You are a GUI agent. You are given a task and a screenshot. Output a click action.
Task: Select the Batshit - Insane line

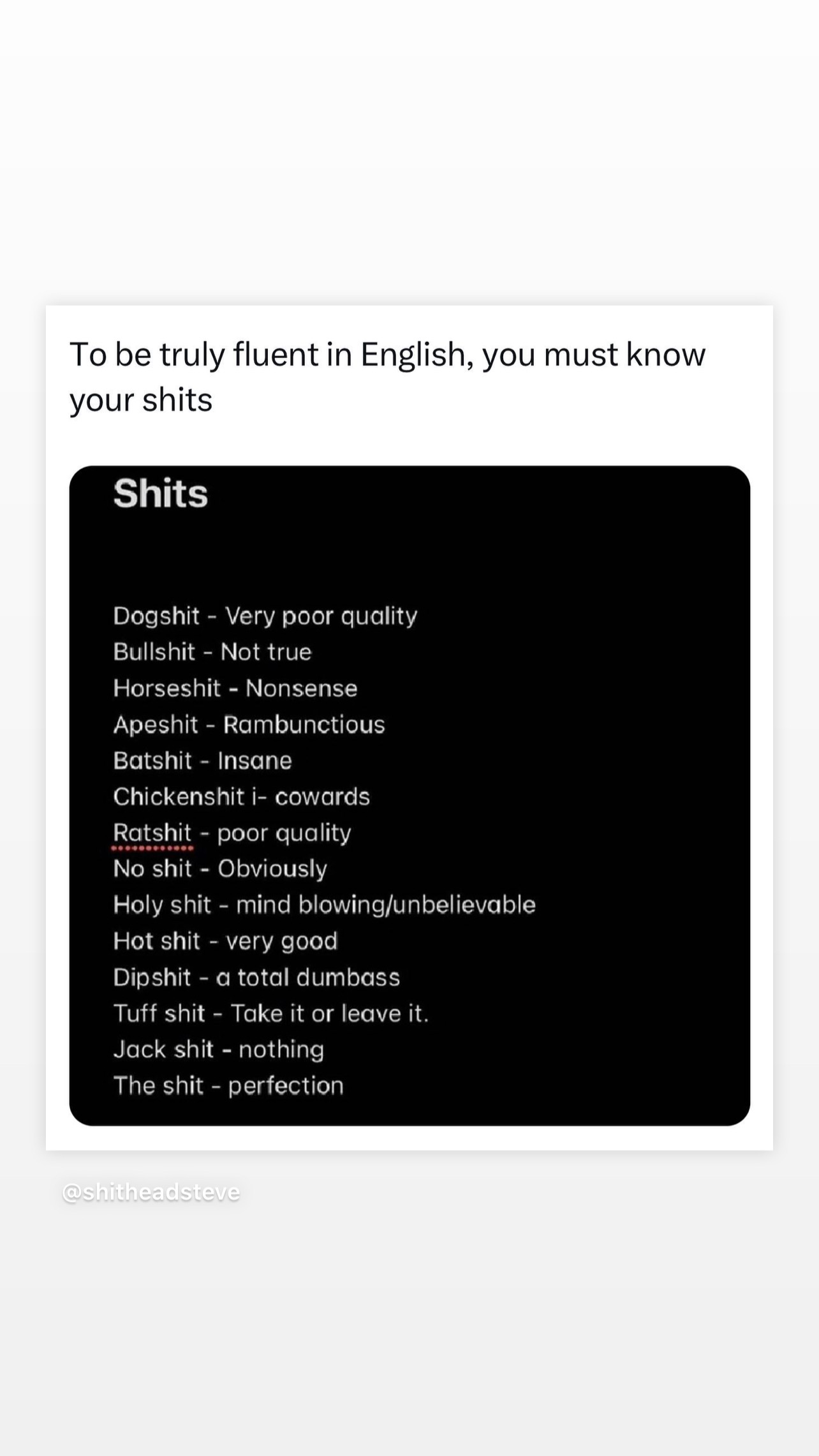click(x=203, y=761)
